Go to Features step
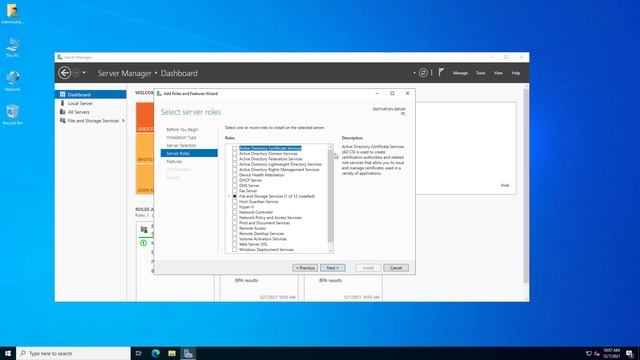This screenshot has height=360, width=640. click(174, 162)
